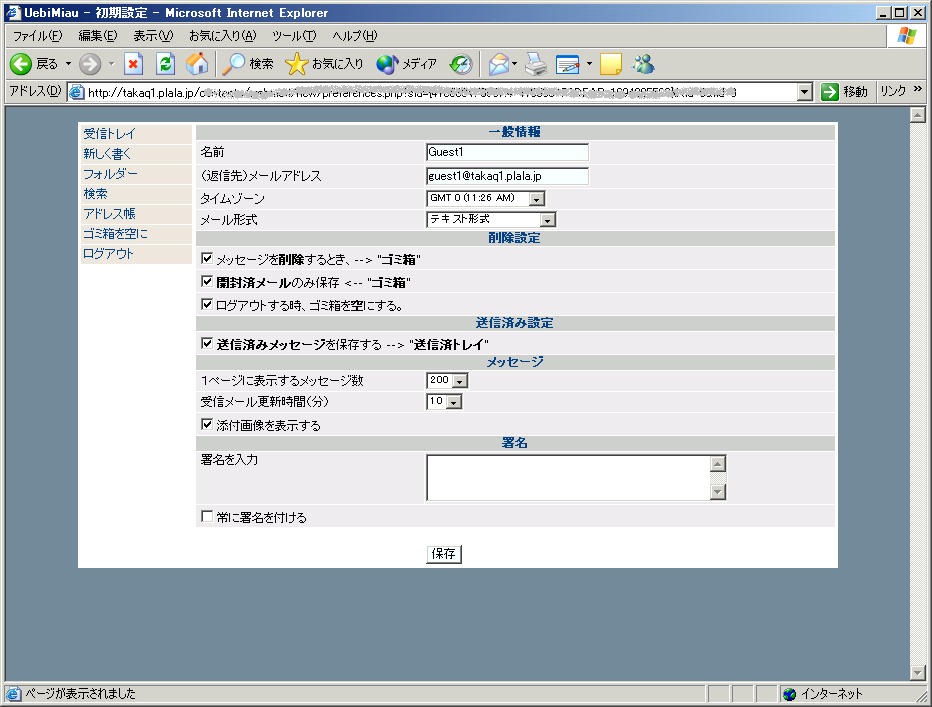Open the ファイル(F) menu

pos(37,36)
